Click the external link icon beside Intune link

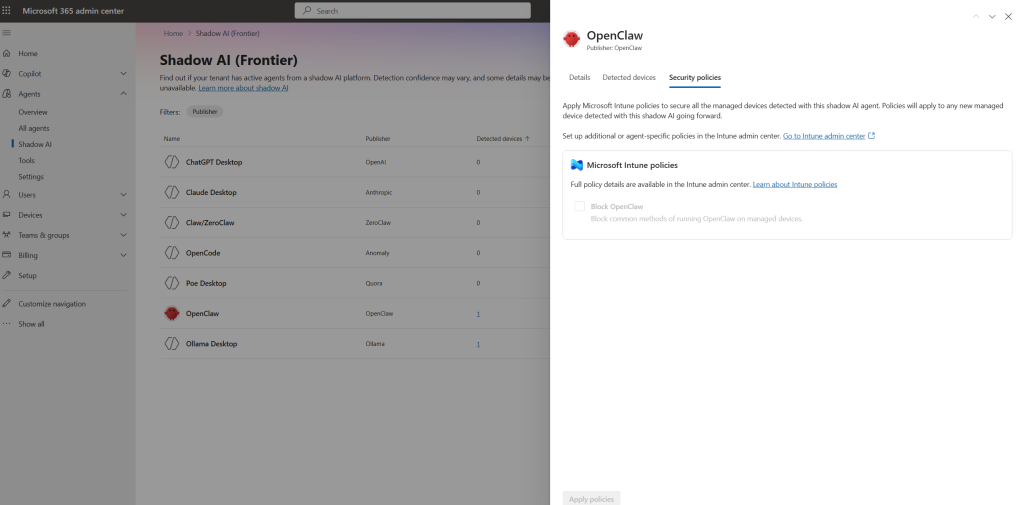(871, 136)
